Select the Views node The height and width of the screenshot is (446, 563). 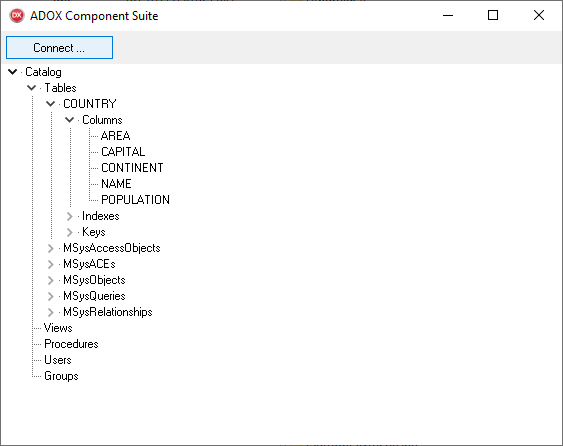(x=58, y=328)
